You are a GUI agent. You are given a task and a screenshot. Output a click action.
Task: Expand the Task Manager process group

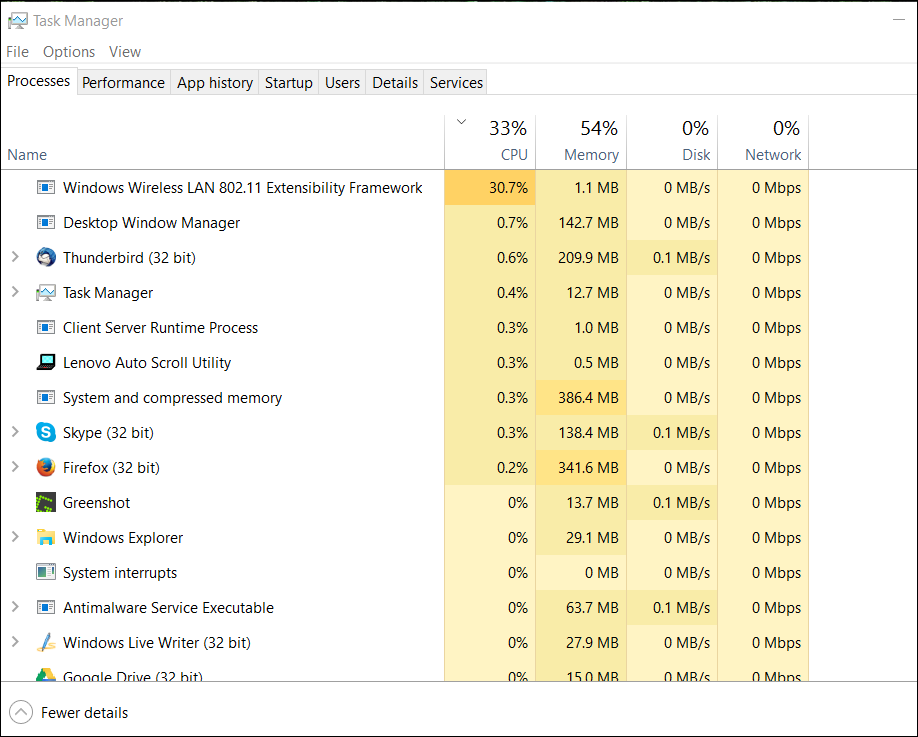click(15, 292)
